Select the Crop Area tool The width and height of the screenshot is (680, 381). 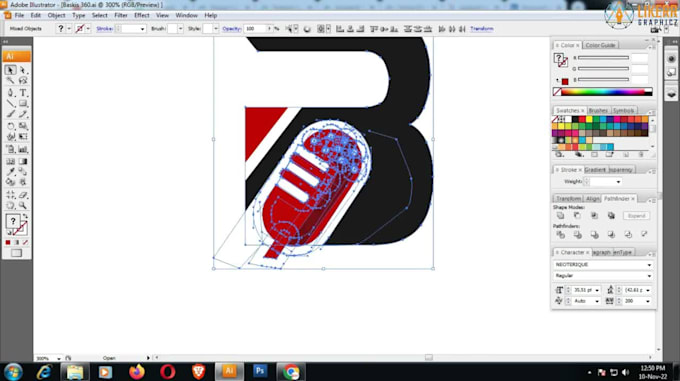tap(10, 195)
